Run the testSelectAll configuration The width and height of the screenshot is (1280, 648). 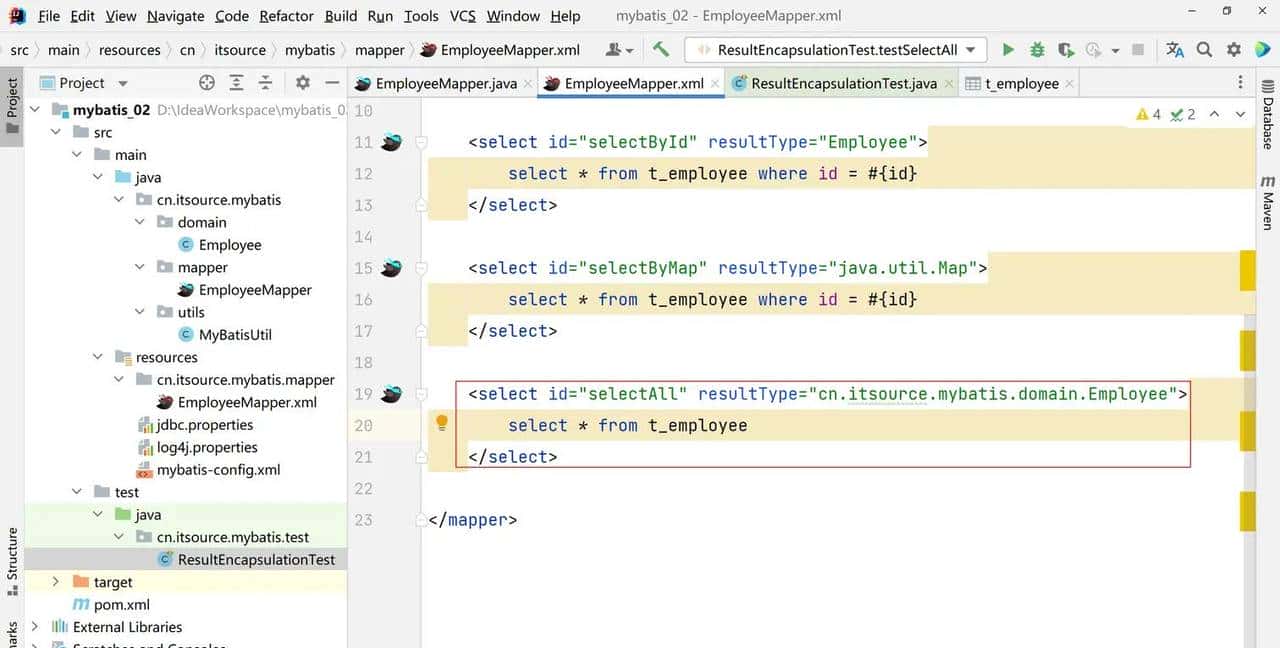coord(1008,50)
